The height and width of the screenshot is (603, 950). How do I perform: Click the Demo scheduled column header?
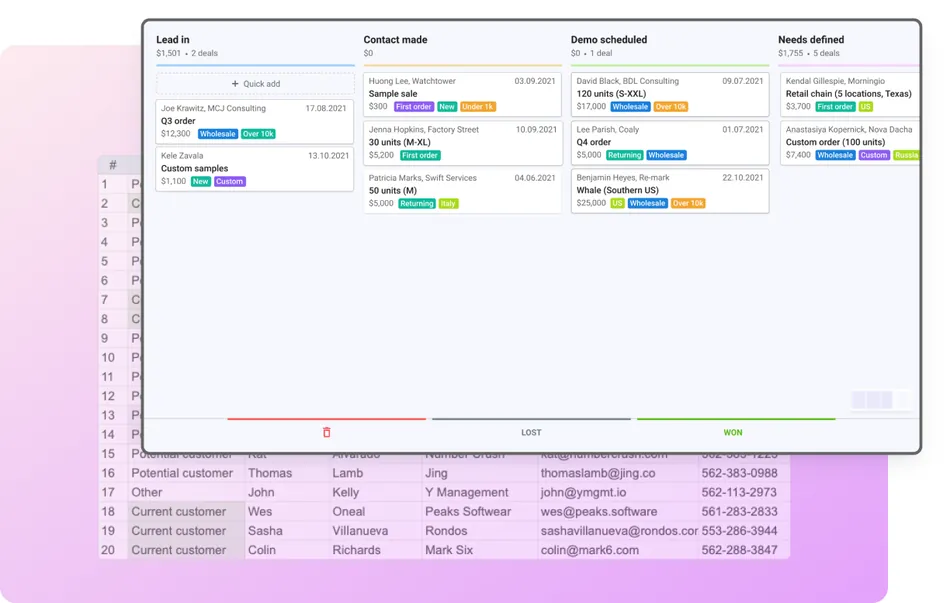pyautogui.click(x=609, y=40)
